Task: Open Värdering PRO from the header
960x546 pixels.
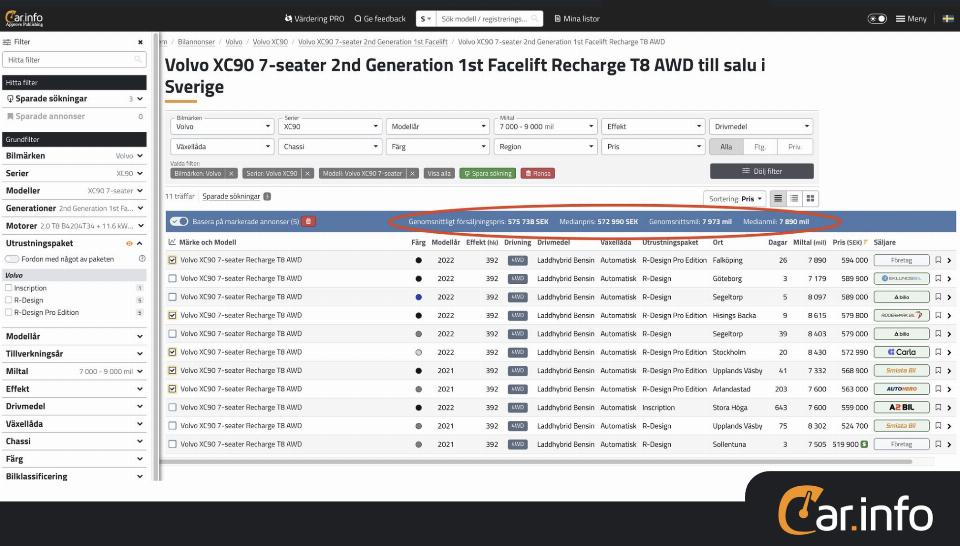Action: pyautogui.click(x=315, y=19)
